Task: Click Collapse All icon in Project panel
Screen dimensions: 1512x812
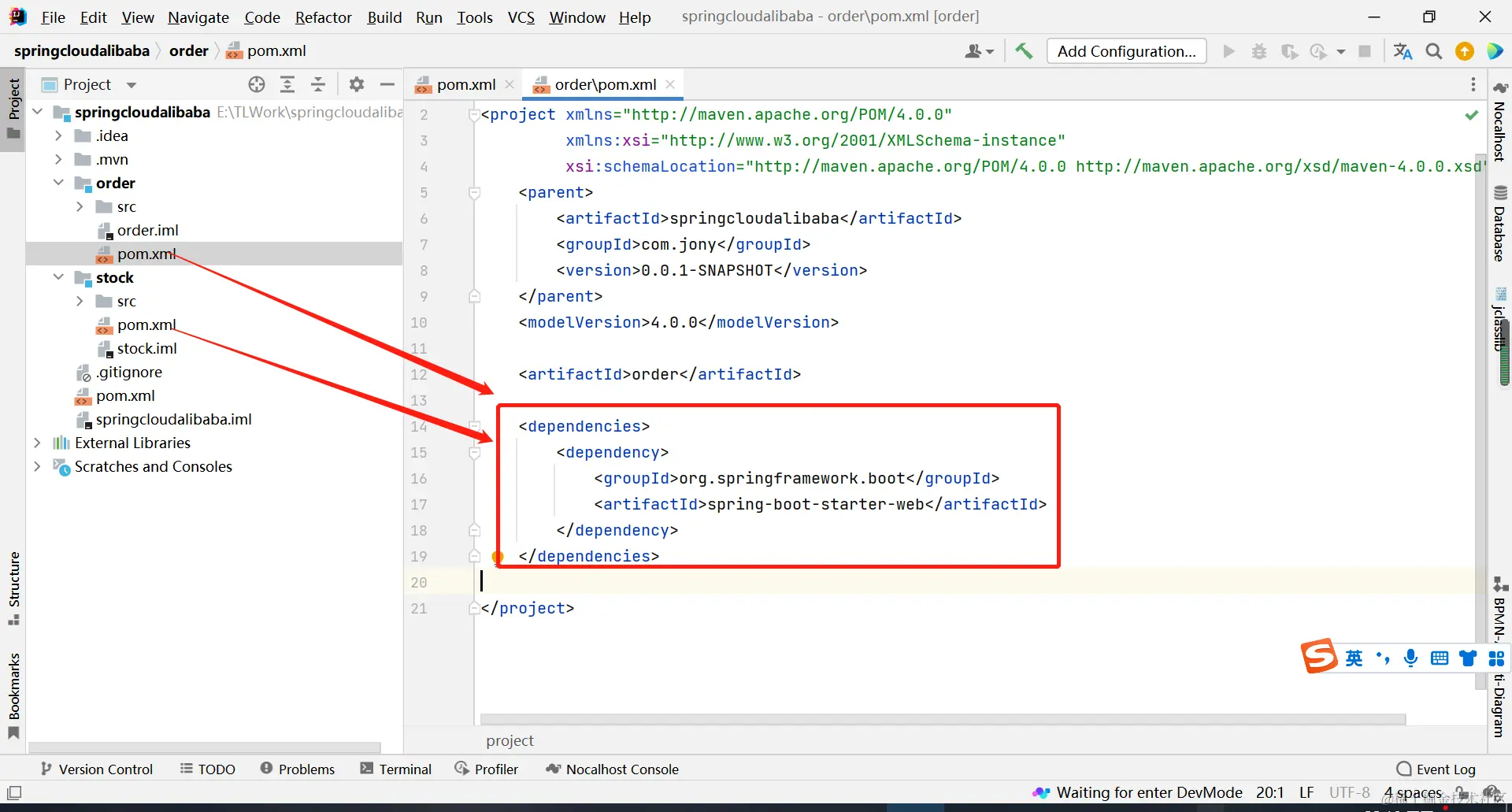Action: click(318, 84)
